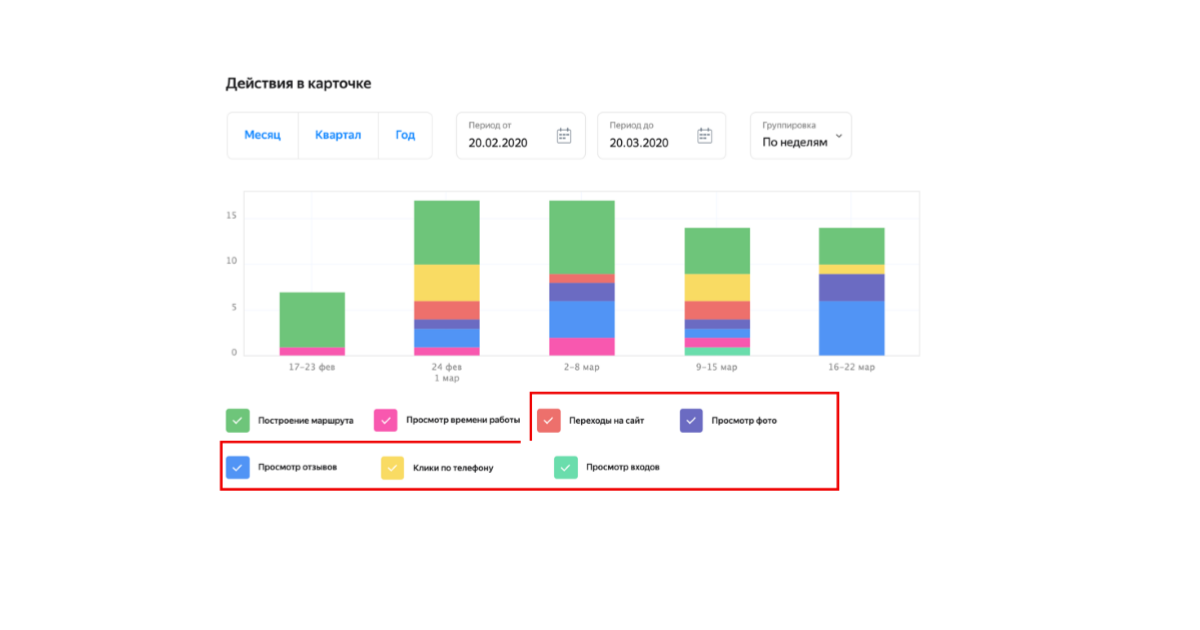Viewport: 1200px width, 630px height.
Task: Uncheck the 'Просмотр отзывов' blue checkbox
Action: point(237,467)
